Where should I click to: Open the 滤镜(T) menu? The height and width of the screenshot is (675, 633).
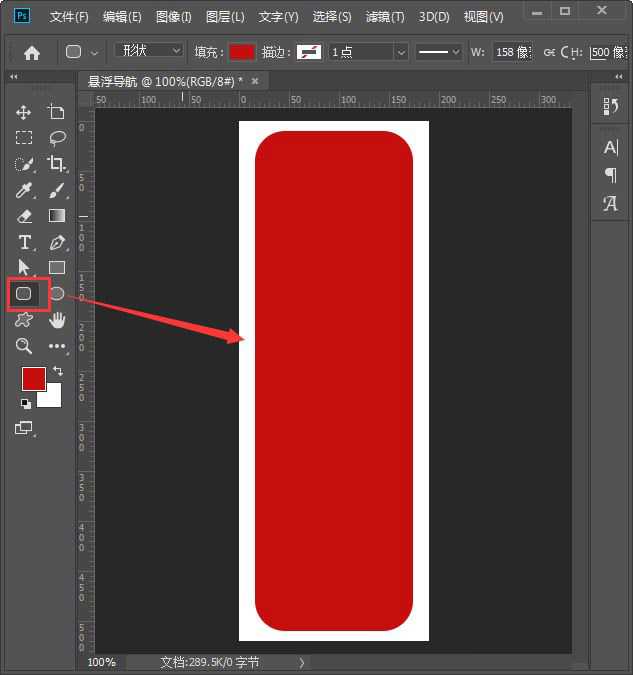click(385, 17)
